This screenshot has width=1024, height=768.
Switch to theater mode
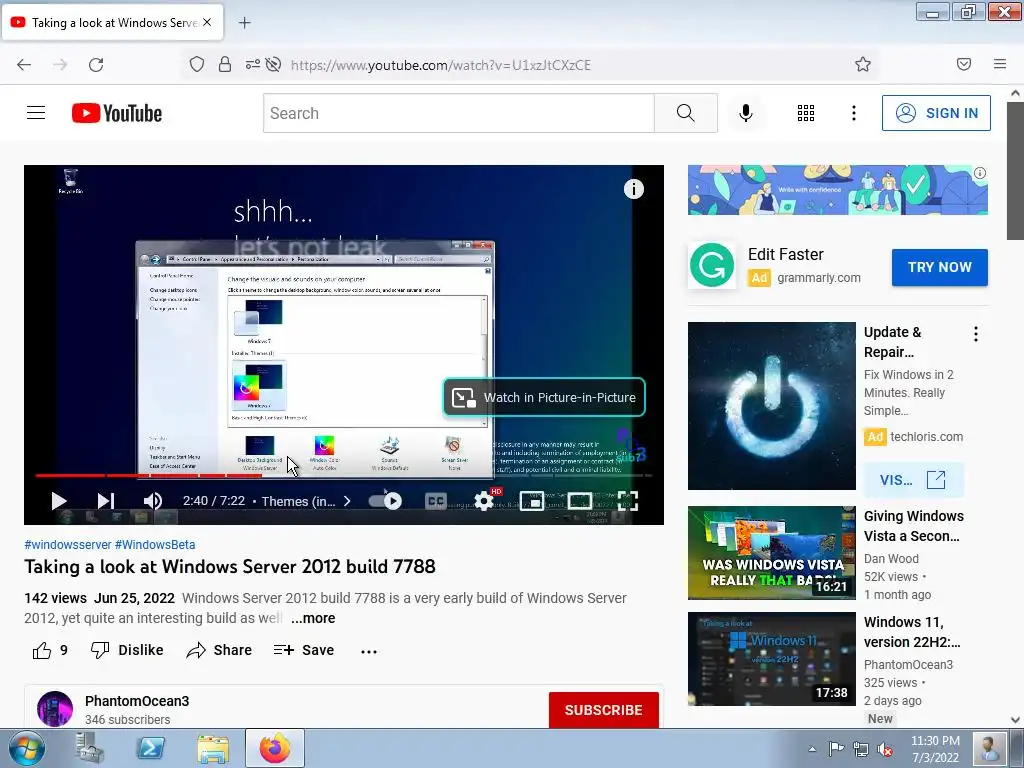coord(580,501)
